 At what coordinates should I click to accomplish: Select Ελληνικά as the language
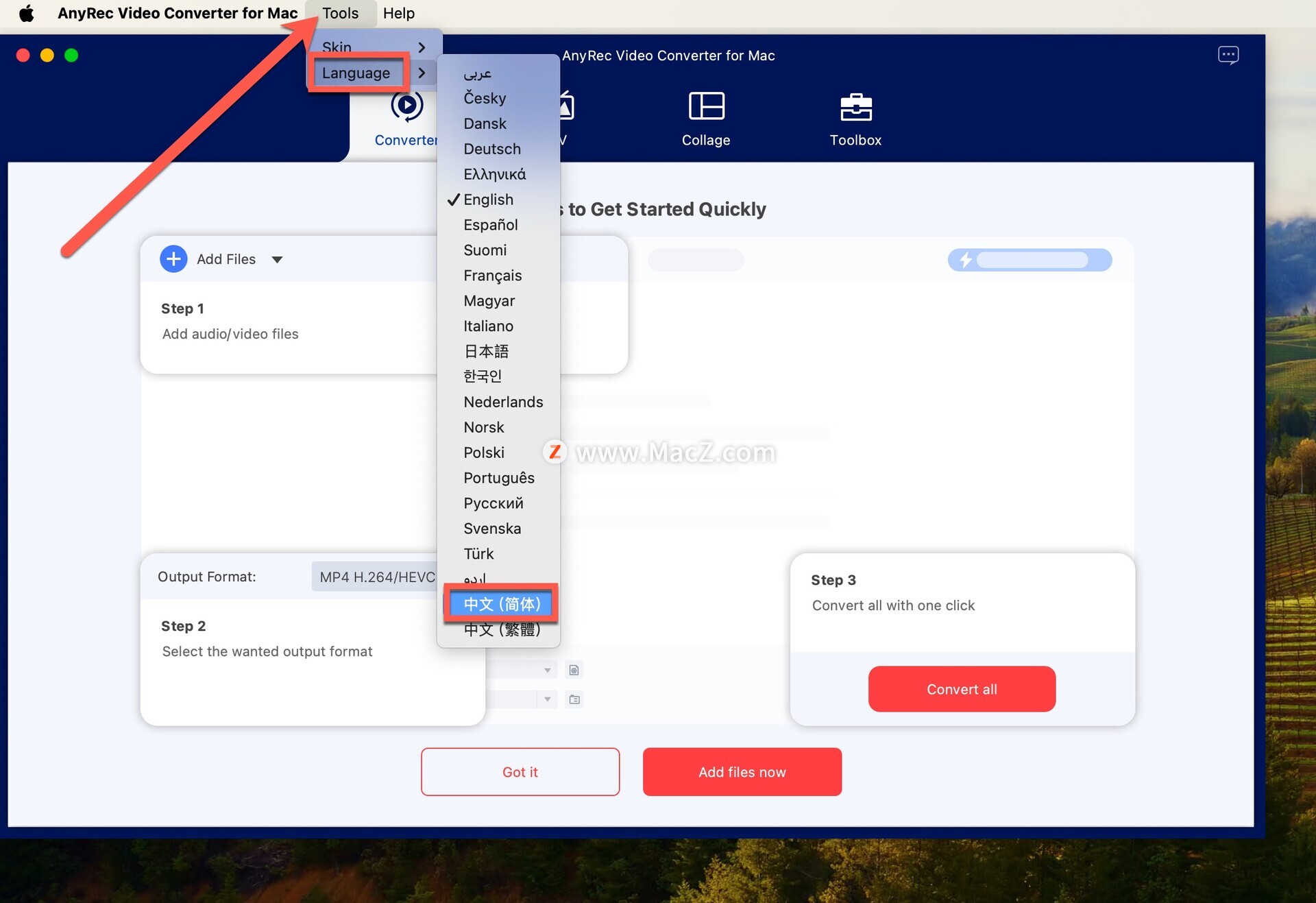pos(499,174)
